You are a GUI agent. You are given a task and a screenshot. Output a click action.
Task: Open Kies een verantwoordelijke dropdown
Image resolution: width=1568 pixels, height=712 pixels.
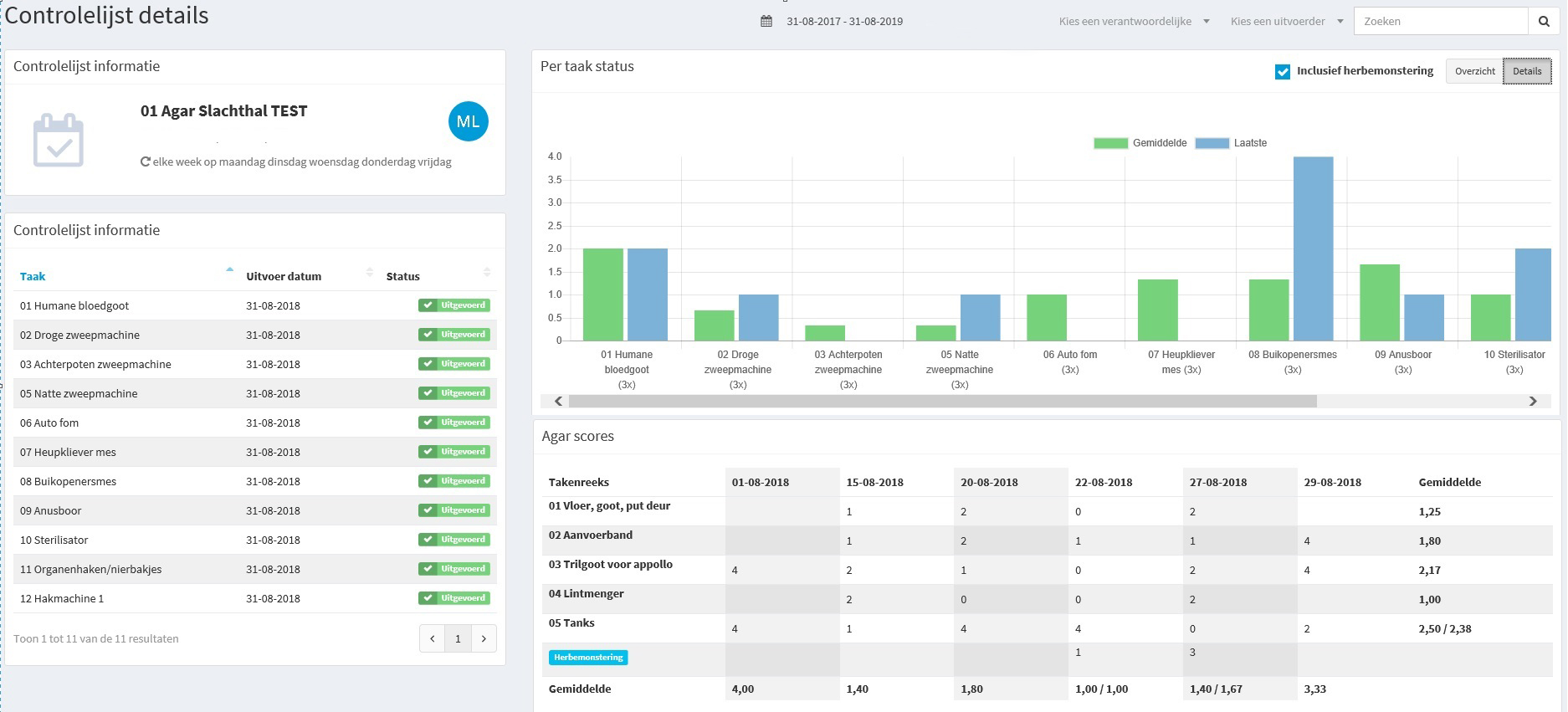click(1134, 22)
